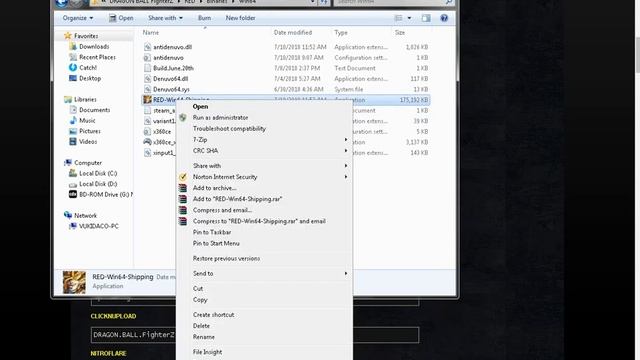The height and width of the screenshot is (360, 640).
Task: Select Favorites star in navigation pane
Action: 68,36
